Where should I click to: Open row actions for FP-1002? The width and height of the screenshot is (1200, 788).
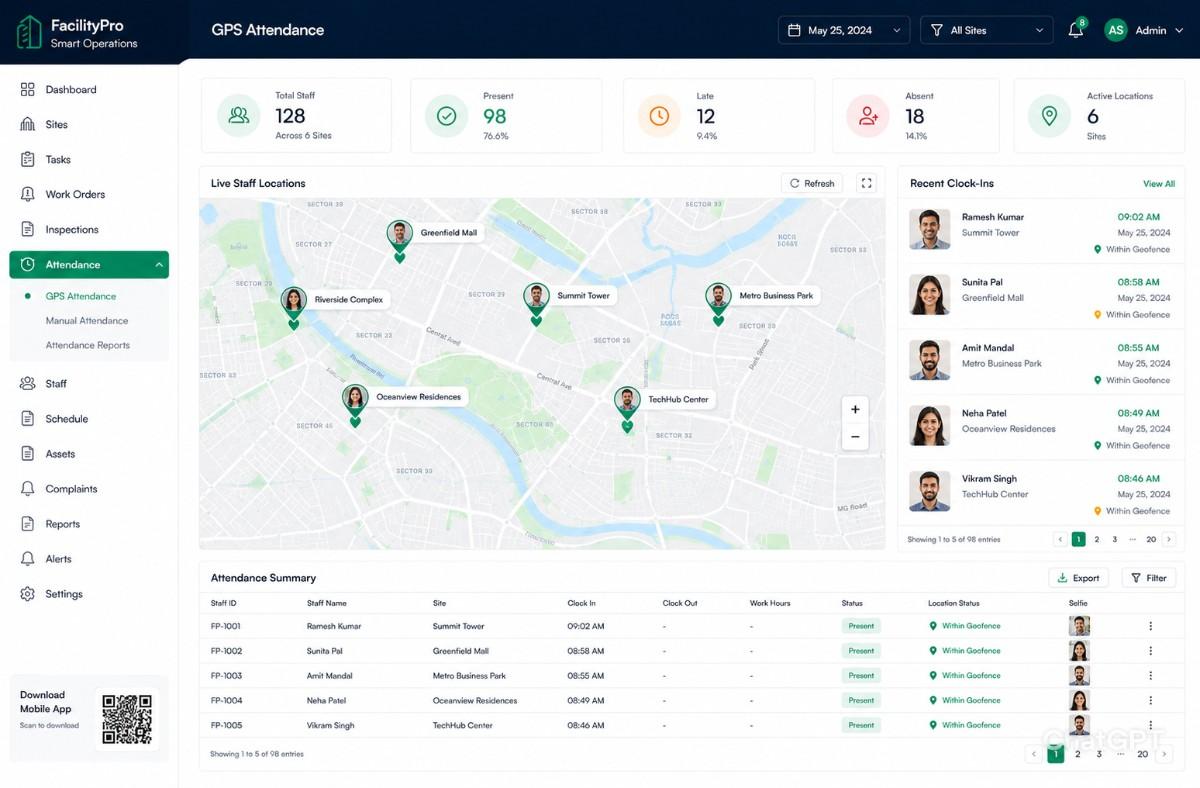coord(1150,651)
